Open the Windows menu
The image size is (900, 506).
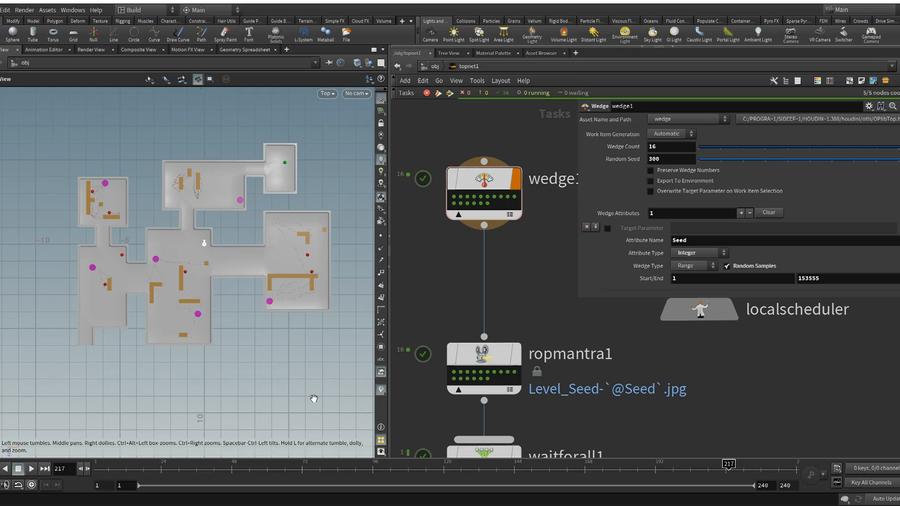coord(72,10)
